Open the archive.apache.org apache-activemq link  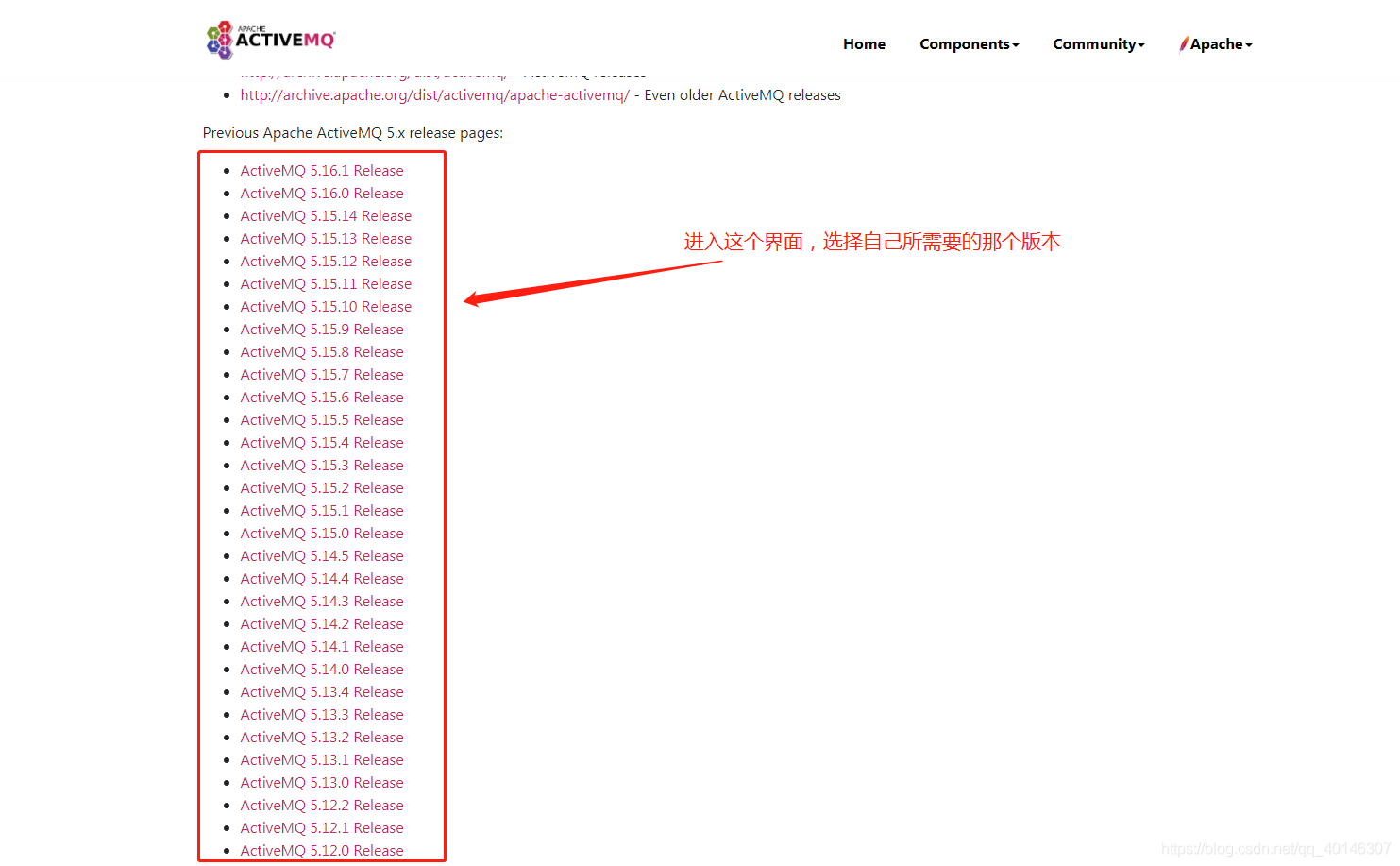pos(434,95)
